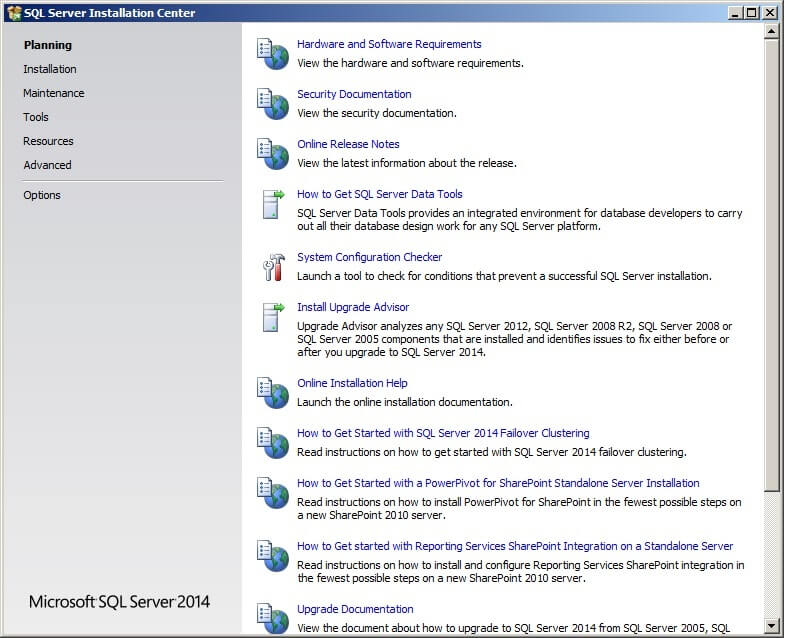Click the SQL Server Data Tools icon
The width and height of the screenshot is (788, 638).
(x=272, y=204)
